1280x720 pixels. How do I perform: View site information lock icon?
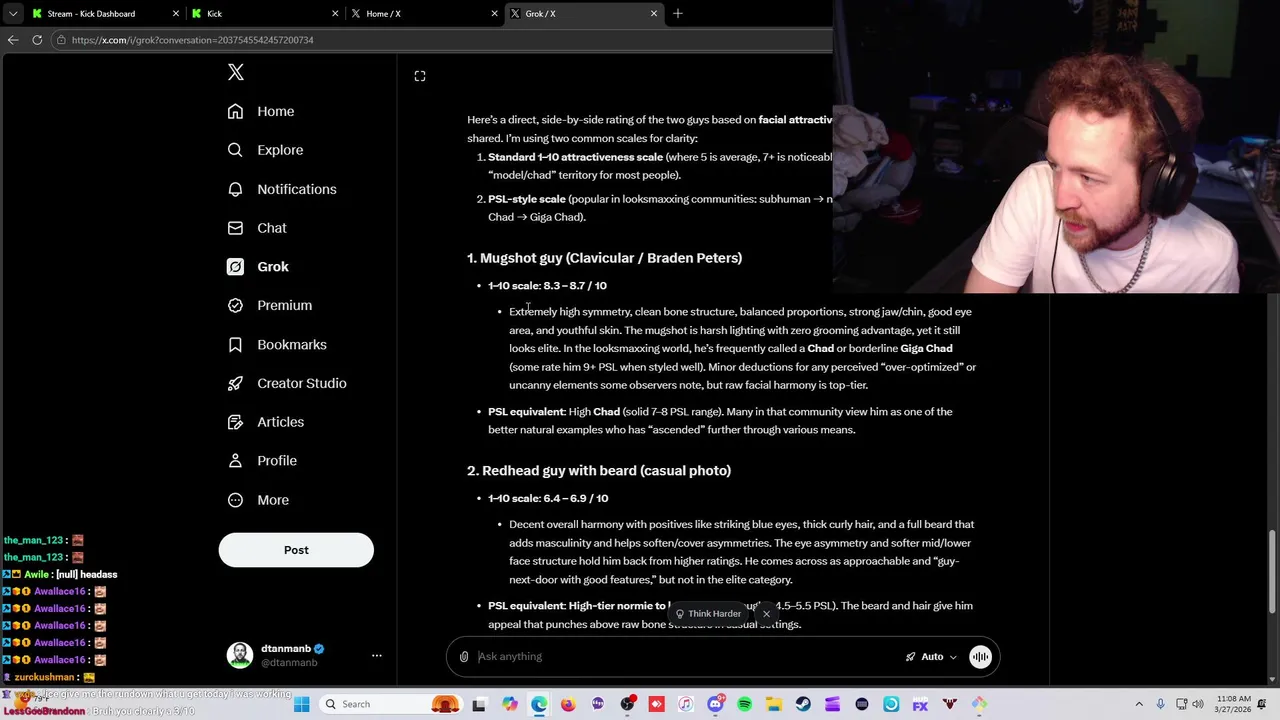(62, 40)
